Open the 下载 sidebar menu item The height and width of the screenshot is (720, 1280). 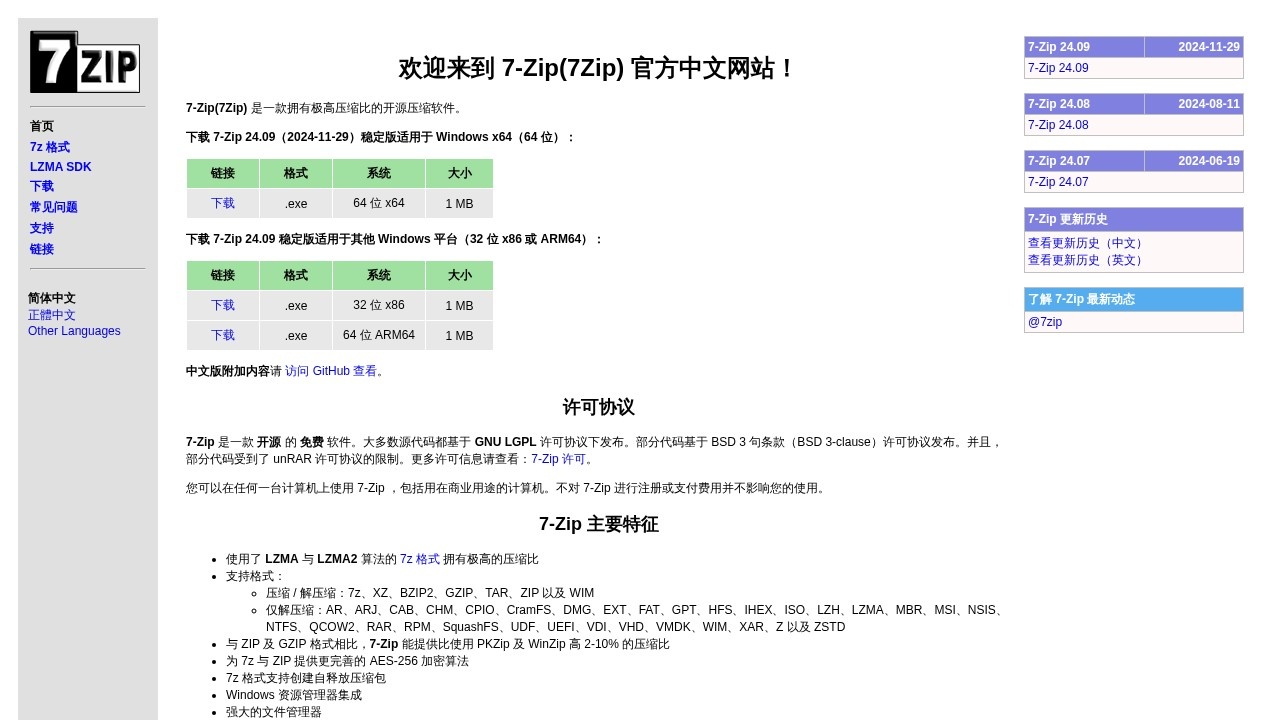(x=42, y=186)
